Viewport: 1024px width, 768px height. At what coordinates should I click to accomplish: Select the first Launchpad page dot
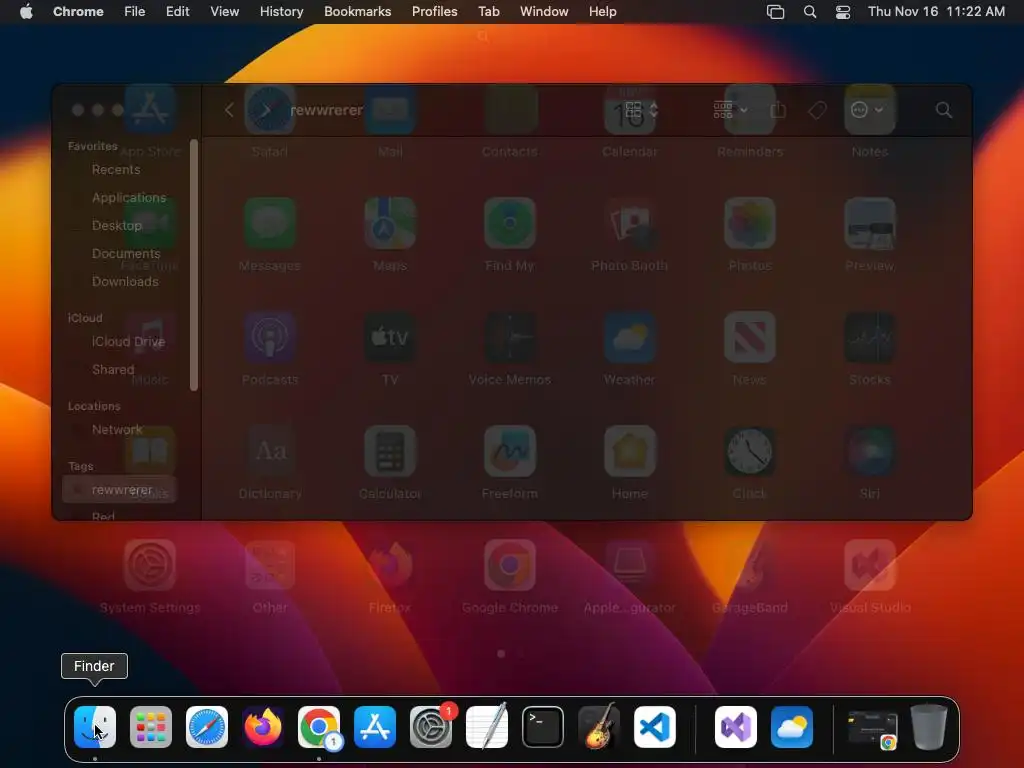coord(501,653)
